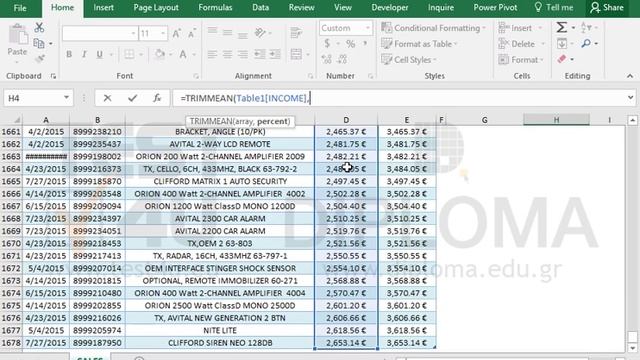Click the Fill down icon

pyautogui.click(x=562, y=43)
